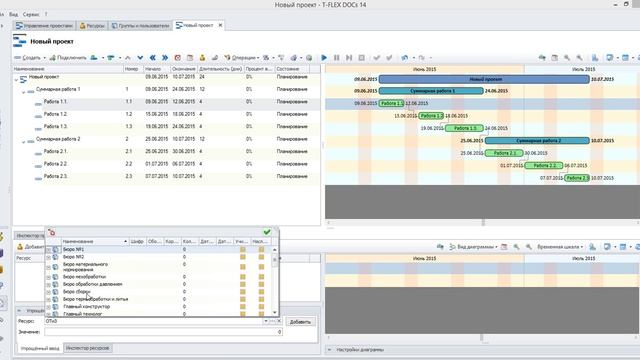Tick checkbox for Бюро обработки давлением
The image size is (640, 360).
click(x=49, y=284)
